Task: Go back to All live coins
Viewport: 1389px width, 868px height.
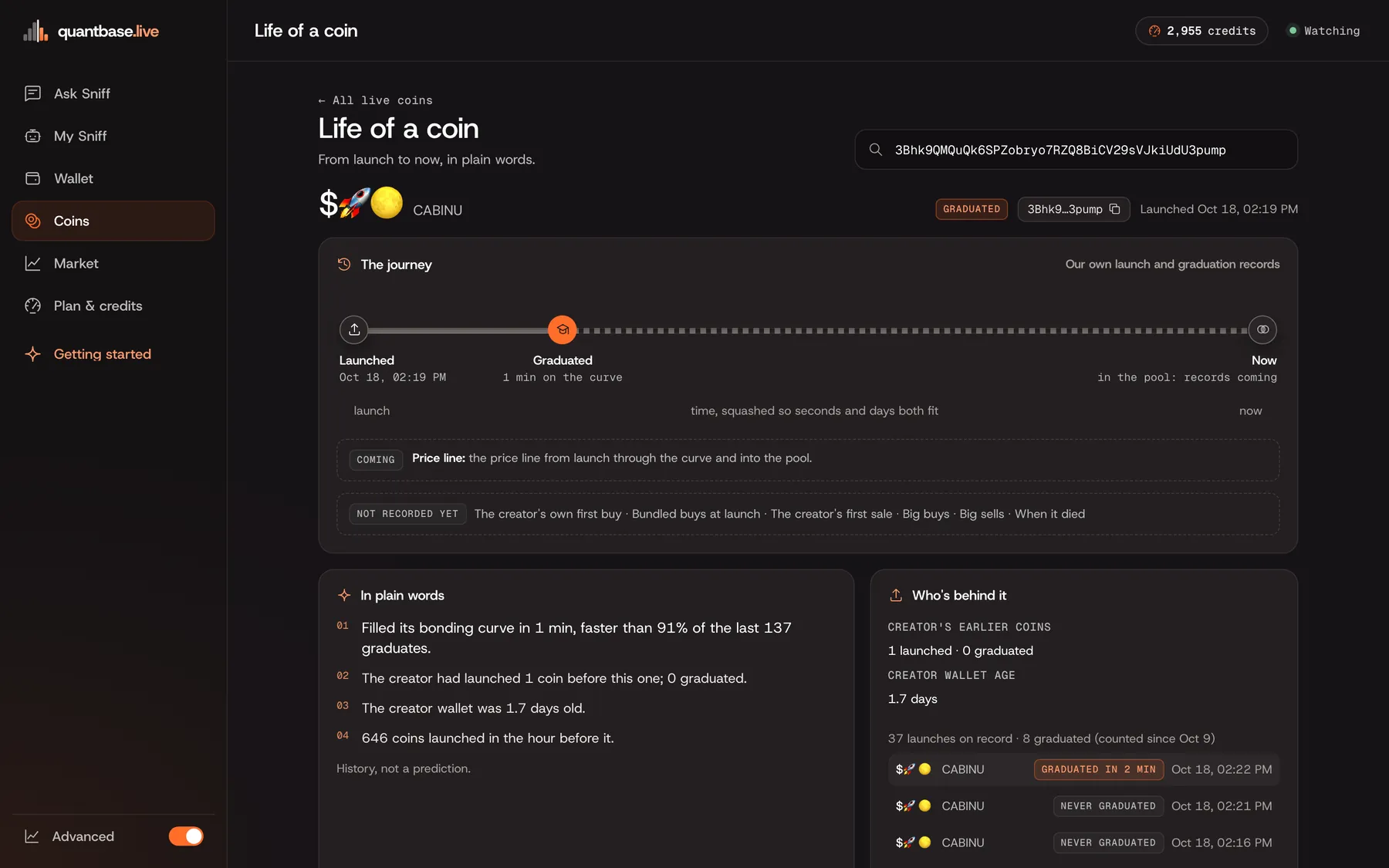Action: coord(376,100)
